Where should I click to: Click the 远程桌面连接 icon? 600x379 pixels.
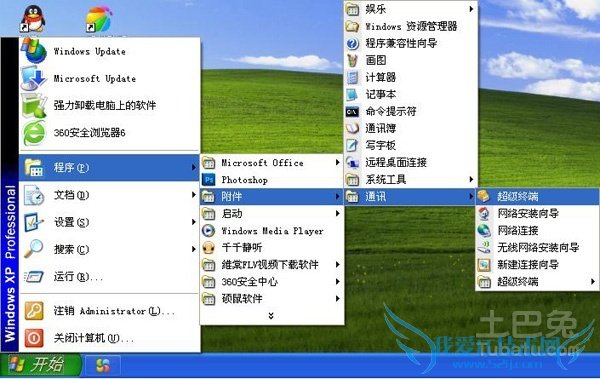(x=352, y=162)
